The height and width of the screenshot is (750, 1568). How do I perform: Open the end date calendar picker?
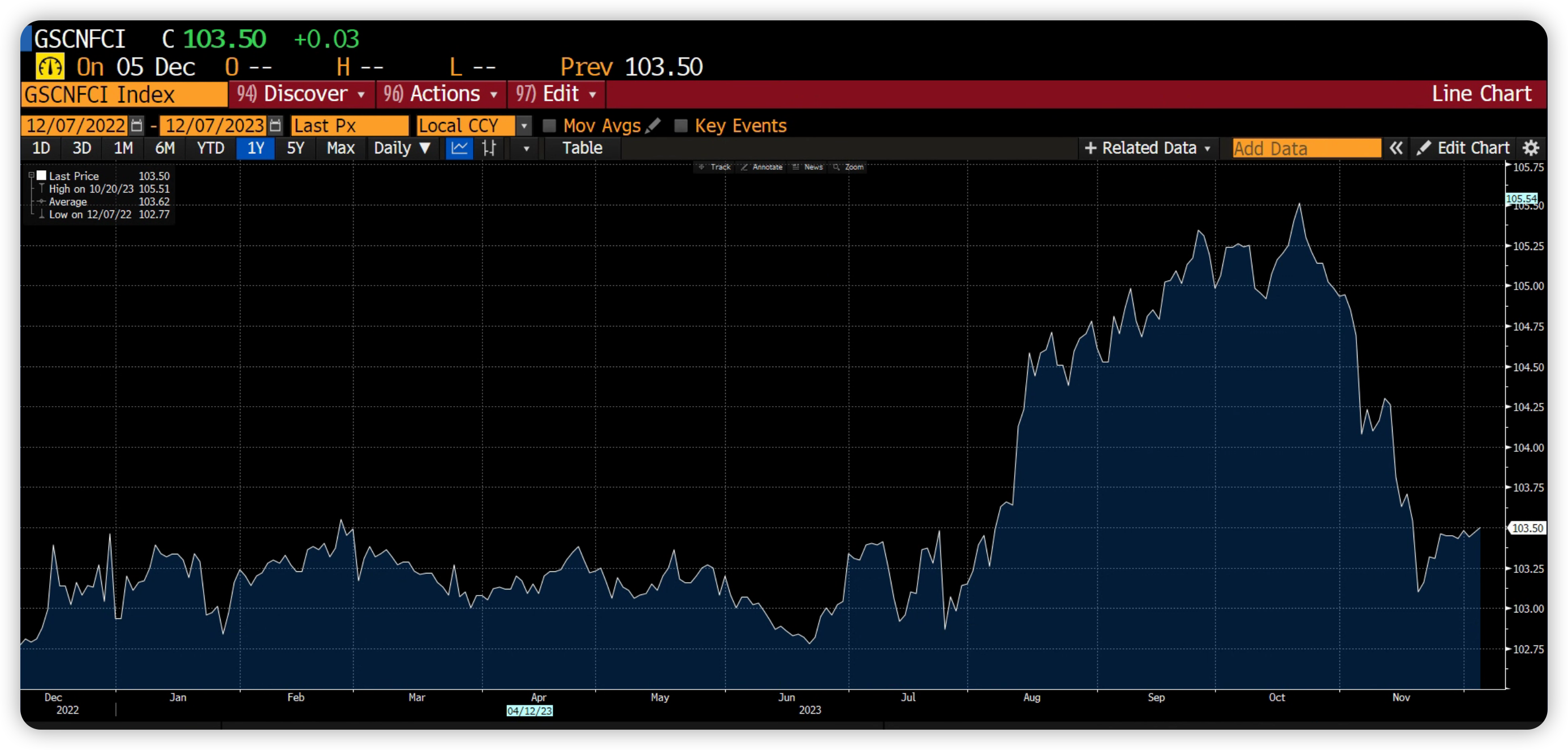(275, 126)
